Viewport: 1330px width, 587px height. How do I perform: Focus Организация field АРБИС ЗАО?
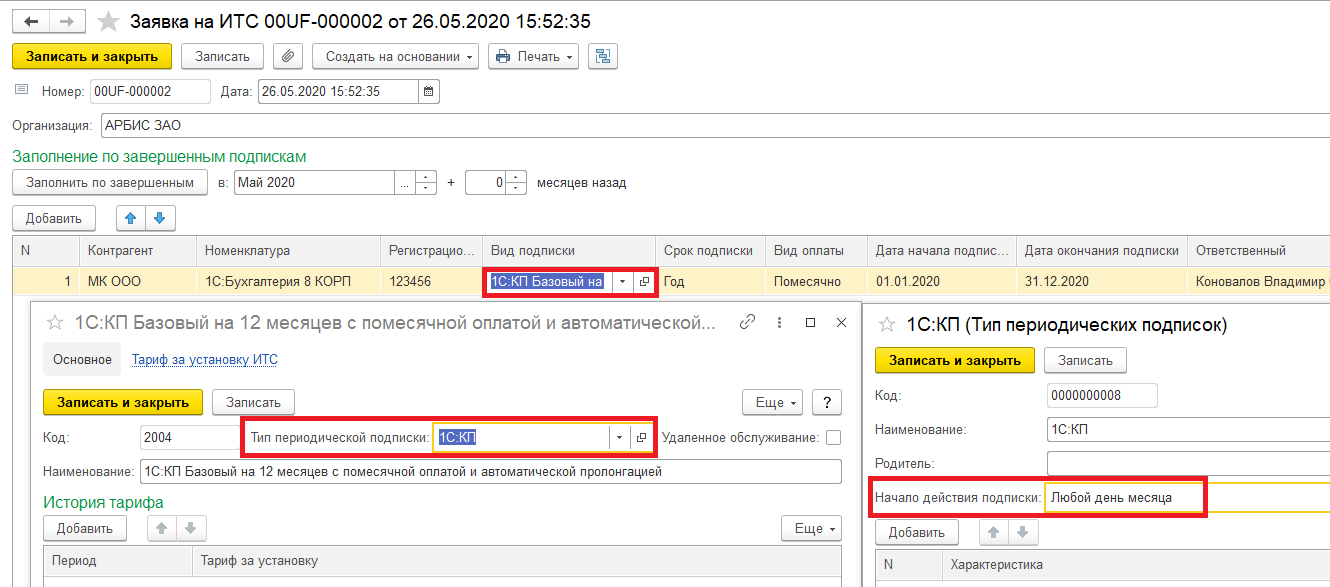click(x=715, y=126)
